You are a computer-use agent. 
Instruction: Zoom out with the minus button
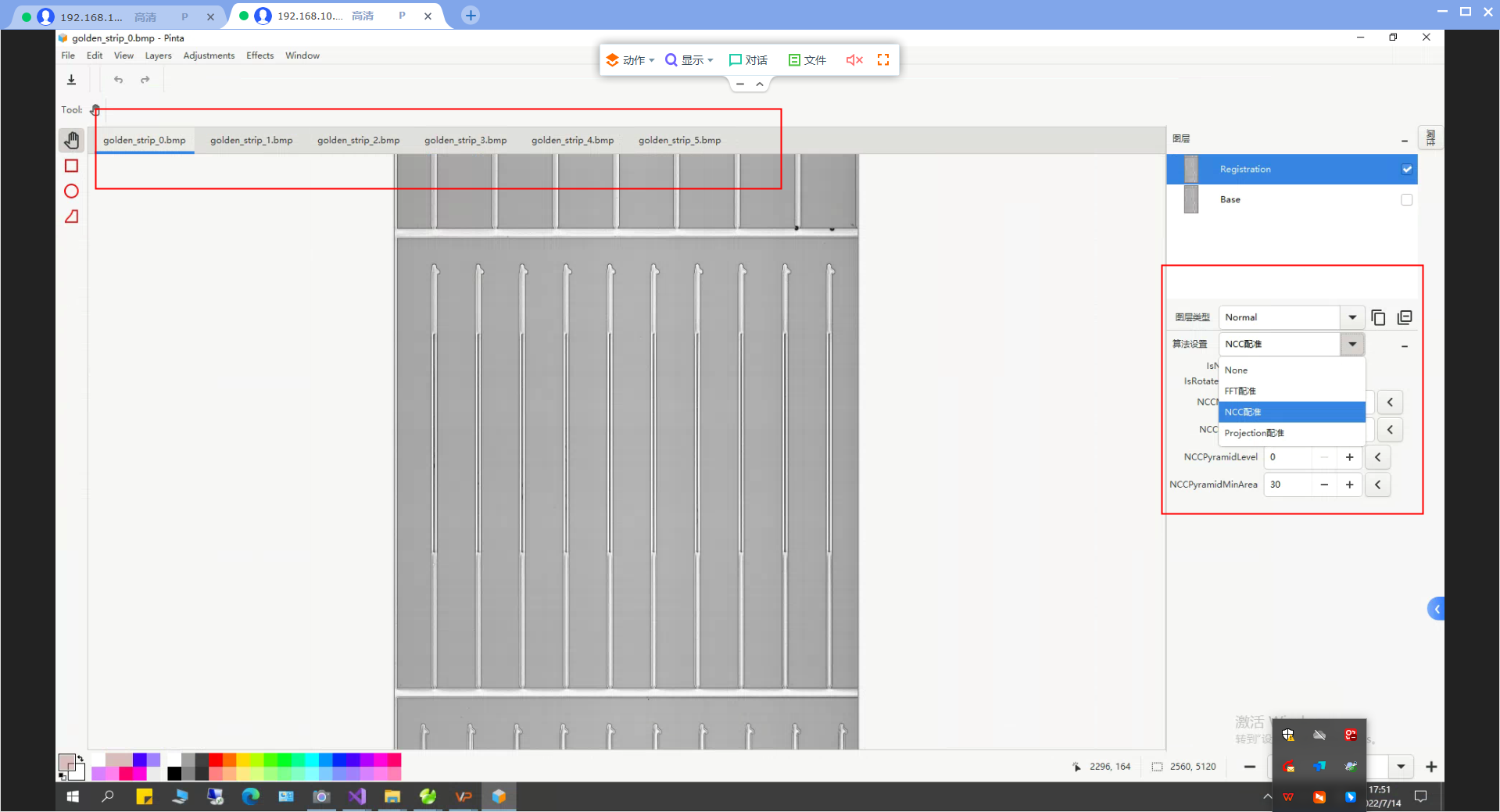[x=1250, y=767]
